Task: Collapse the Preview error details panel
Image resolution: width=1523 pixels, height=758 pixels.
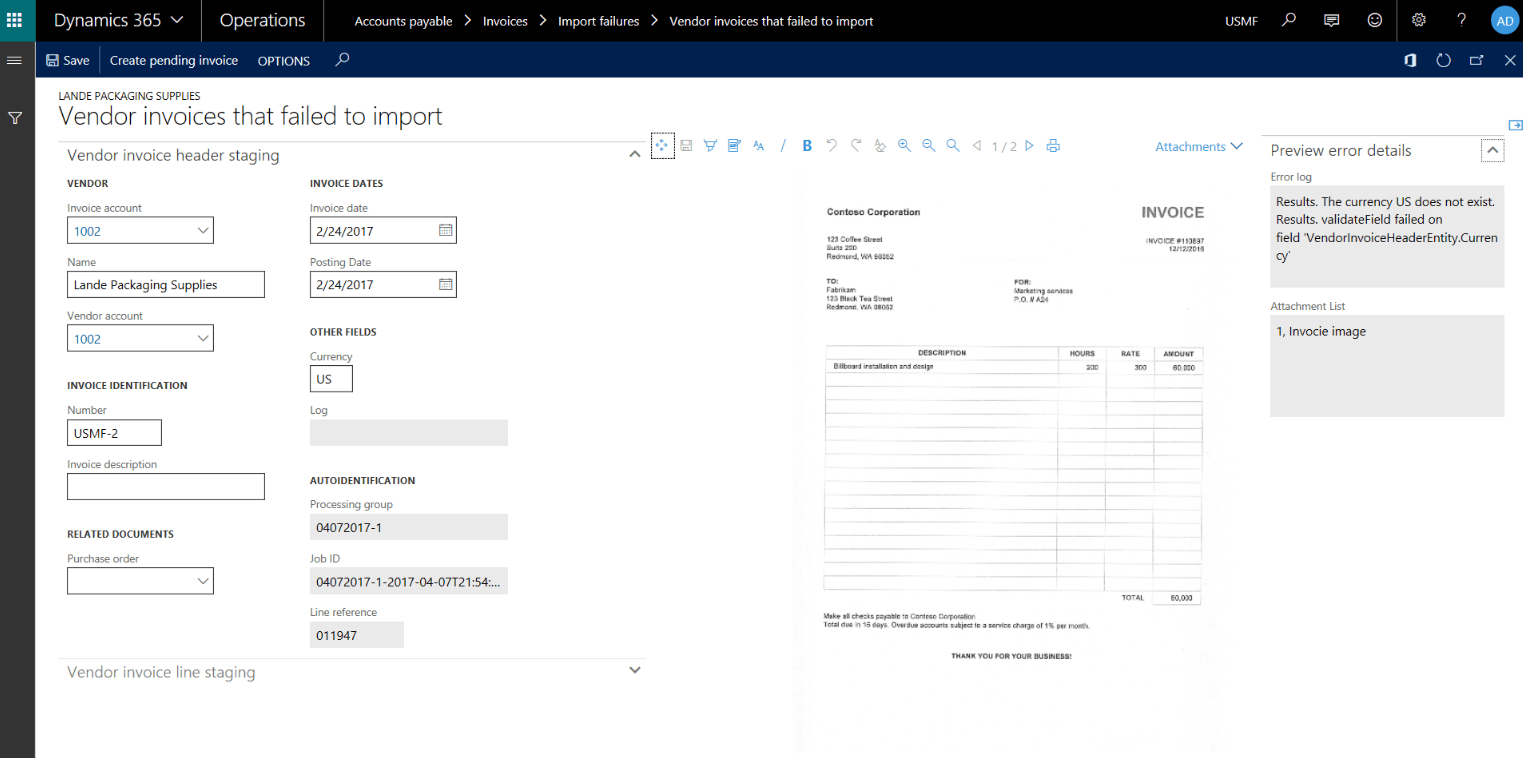Action: pyautogui.click(x=1491, y=150)
